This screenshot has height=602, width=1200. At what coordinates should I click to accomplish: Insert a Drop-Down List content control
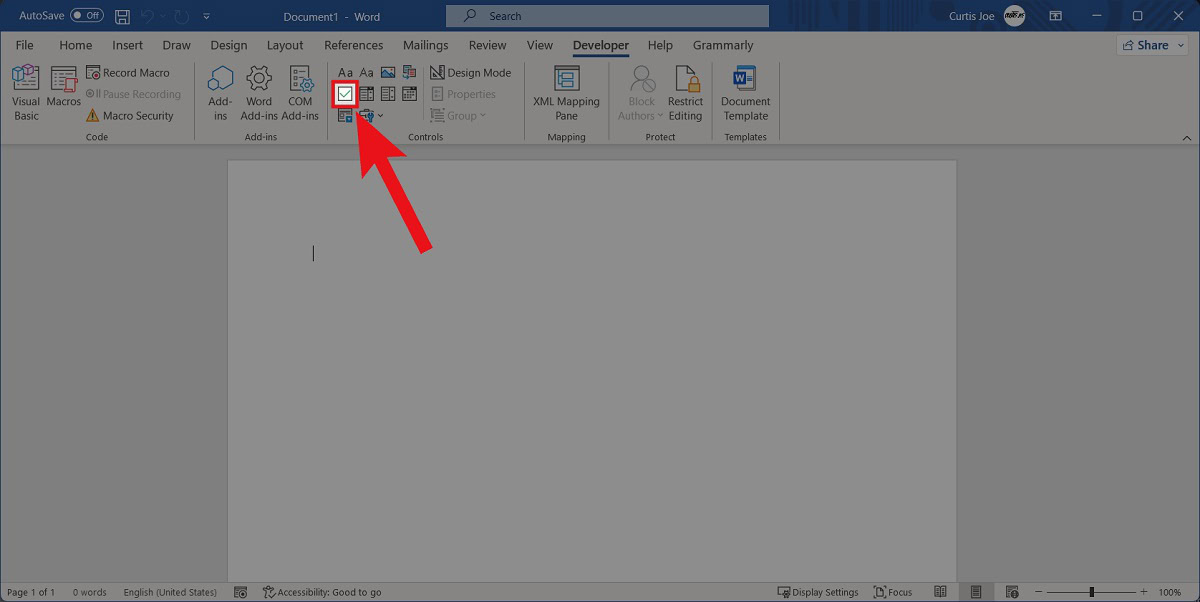(388, 94)
